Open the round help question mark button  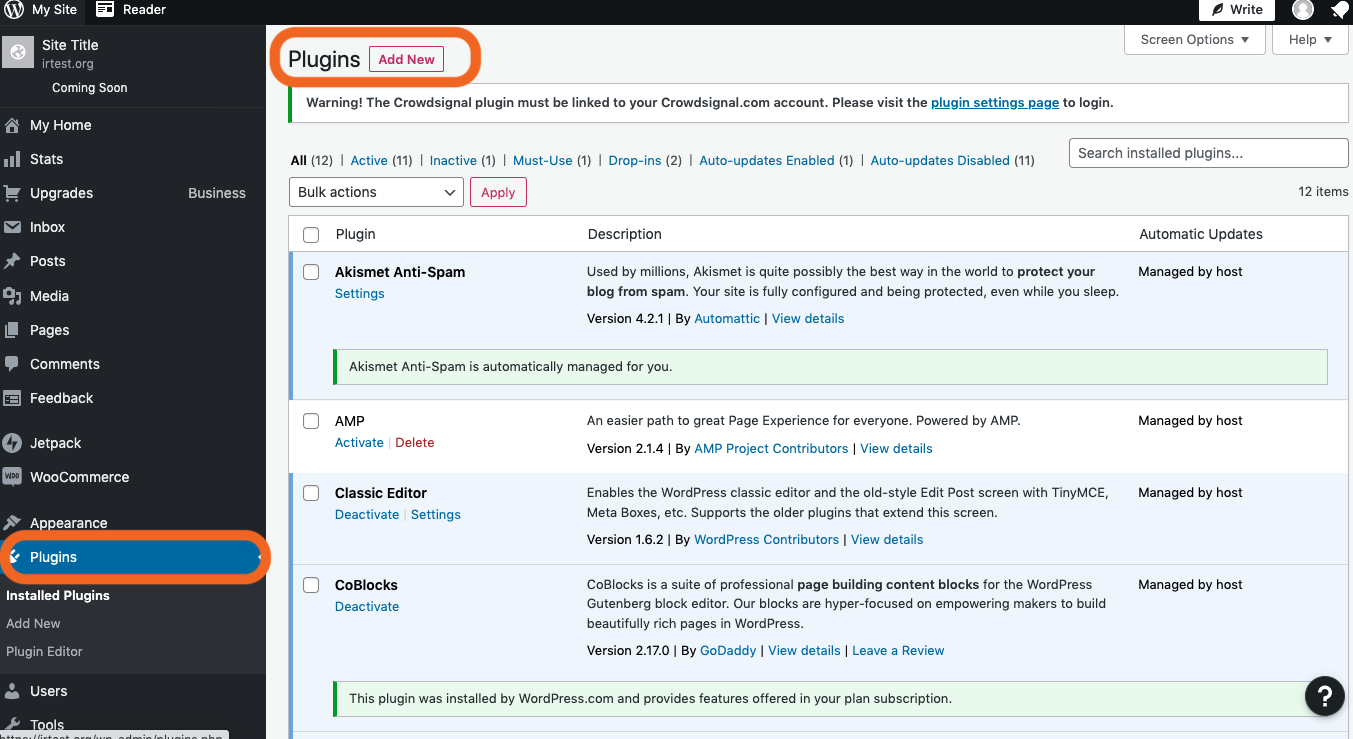point(1325,696)
